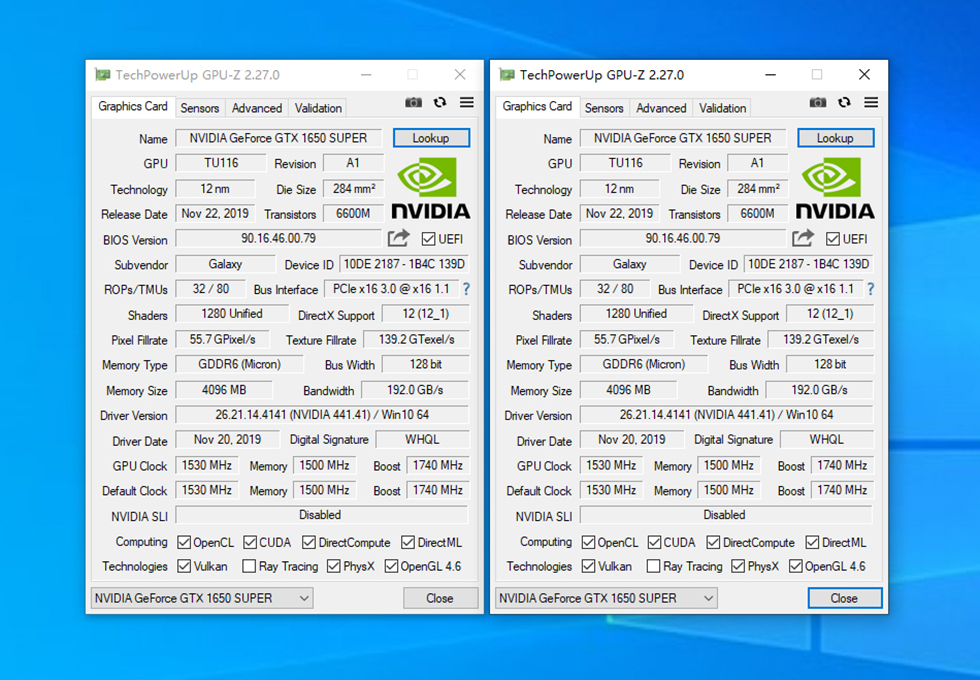The image size is (980, 680).
Task: Toggle PhysX checkbox in left window
Action: (x=334, y=566)
